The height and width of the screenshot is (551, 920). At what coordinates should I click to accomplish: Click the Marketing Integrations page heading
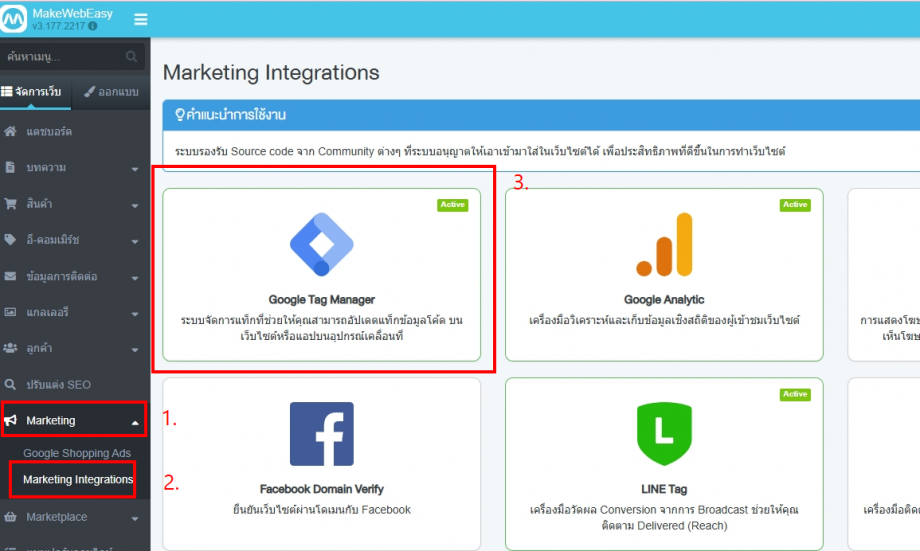pyautogui.click(x=271, y=72)
